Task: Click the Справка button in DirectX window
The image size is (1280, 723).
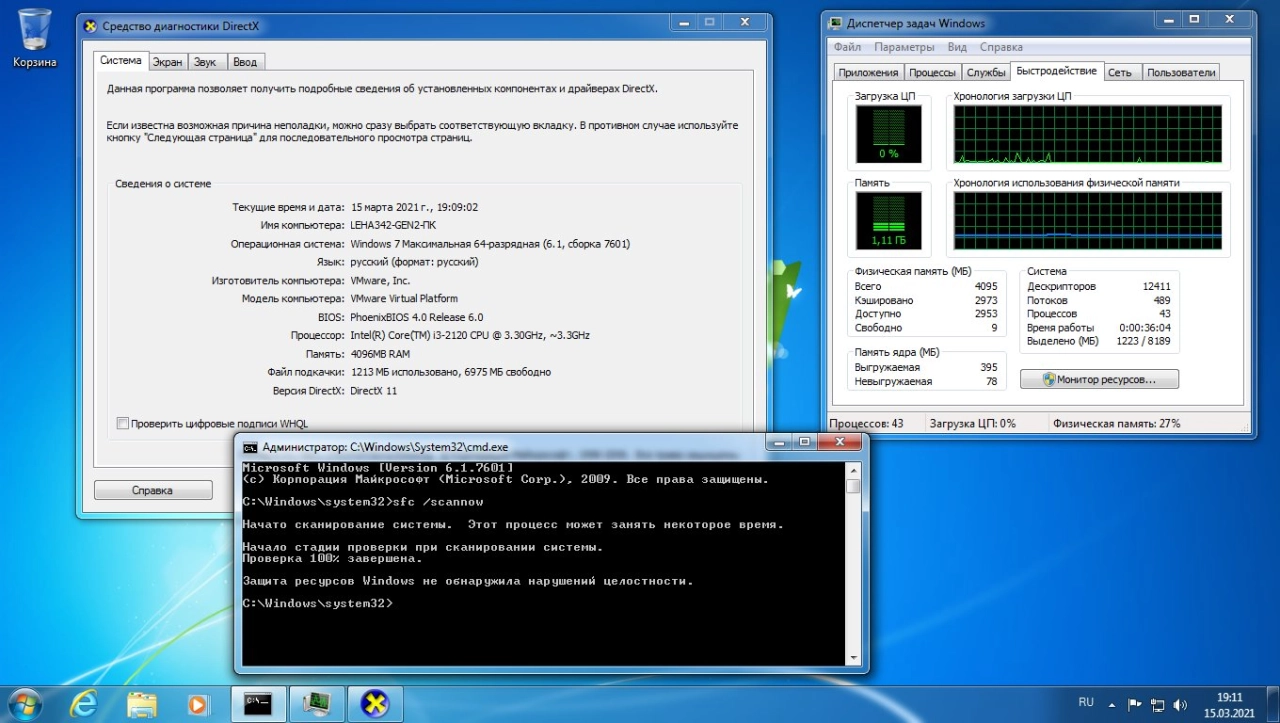Action: 152,490
